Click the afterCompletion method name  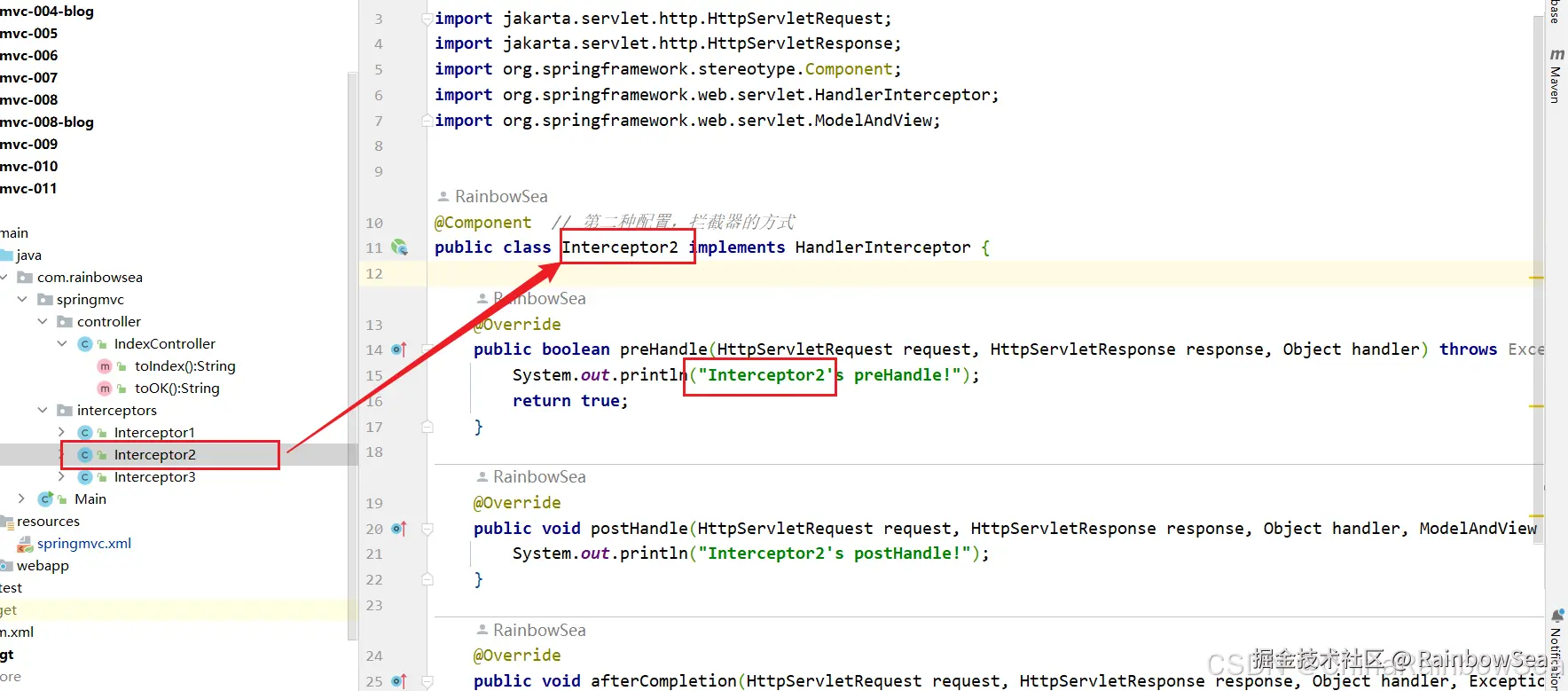[663, 681]
